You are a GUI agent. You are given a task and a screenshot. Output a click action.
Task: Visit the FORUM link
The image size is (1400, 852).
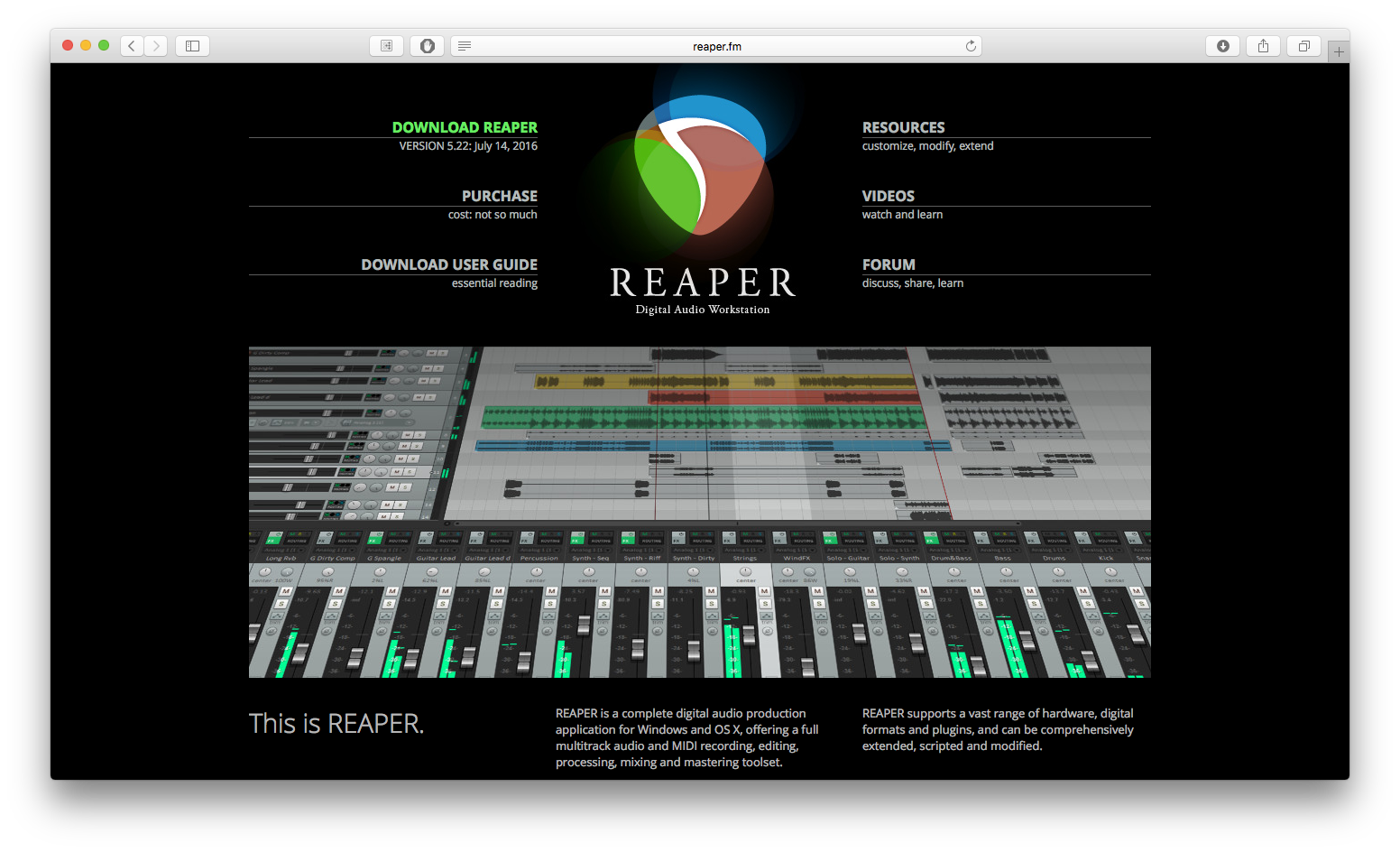(889, 264)
